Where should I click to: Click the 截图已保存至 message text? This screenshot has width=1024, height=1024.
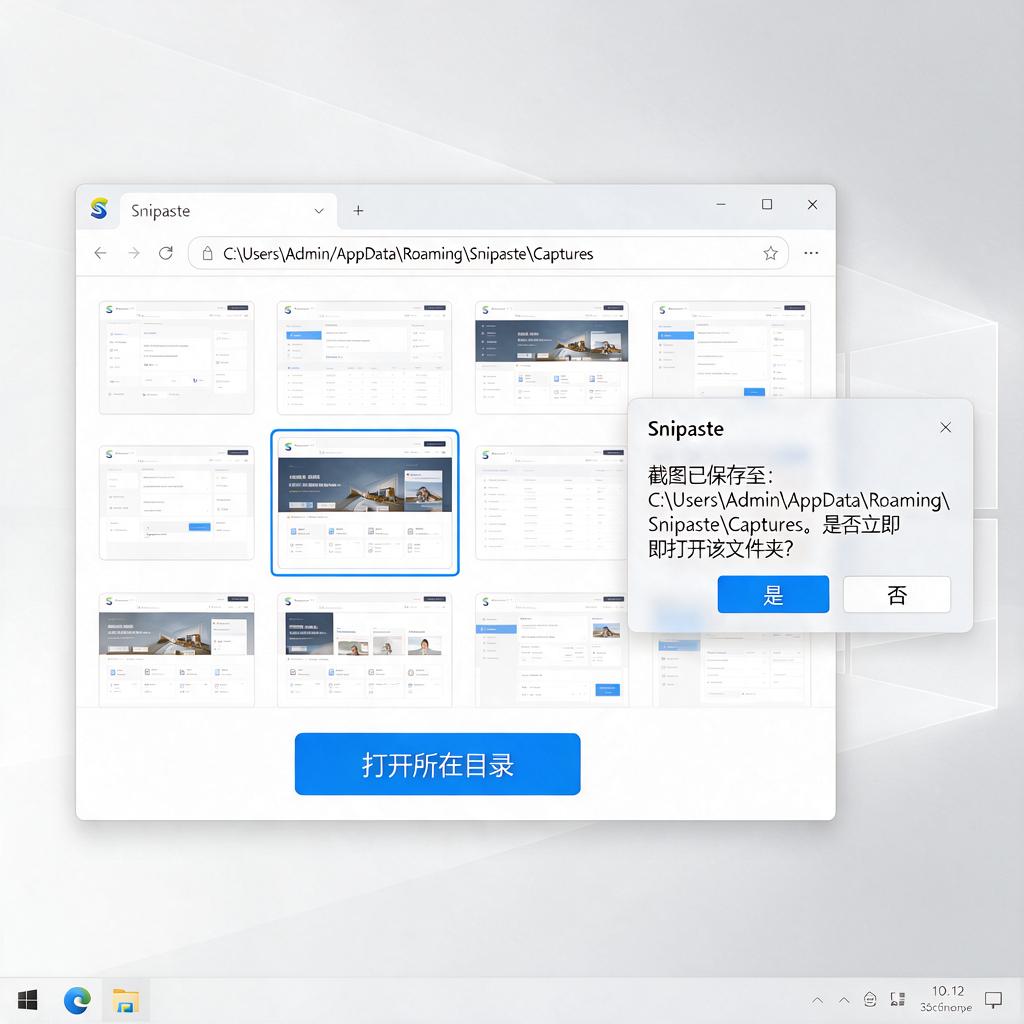click(711, 475)
